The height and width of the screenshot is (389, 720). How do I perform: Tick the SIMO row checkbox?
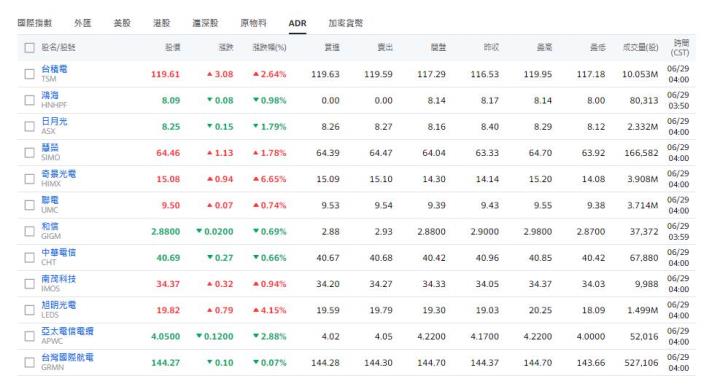pos(29,152)
